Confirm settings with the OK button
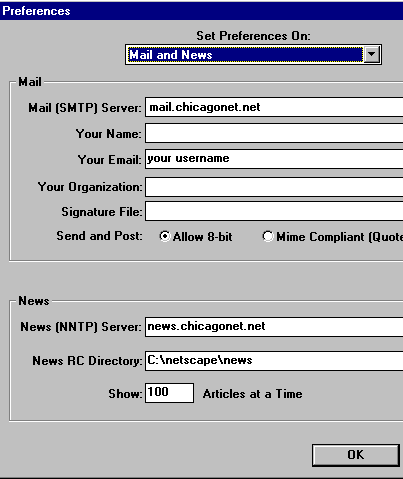The height and width of the screenshot is (479, 403). click(356, 455)
